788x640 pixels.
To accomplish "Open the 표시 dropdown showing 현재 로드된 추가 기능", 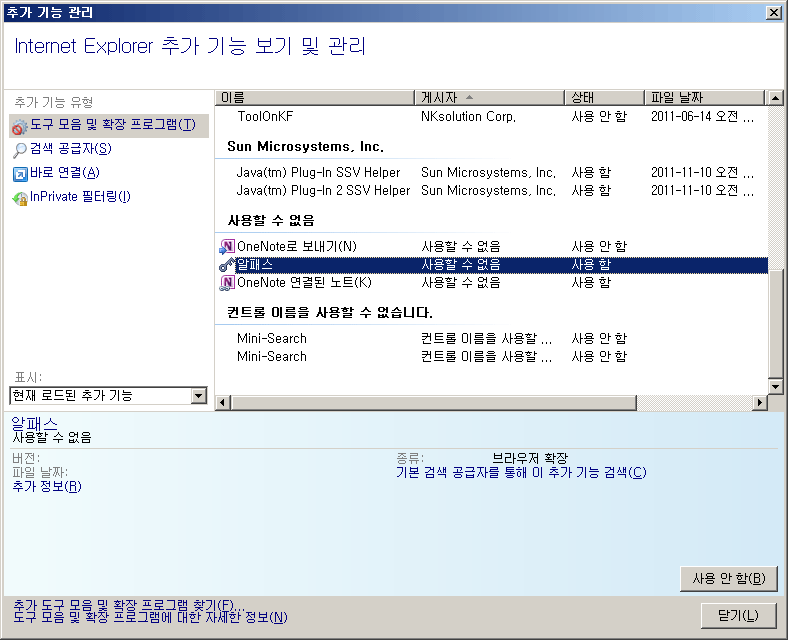I will tap(109, 396).
